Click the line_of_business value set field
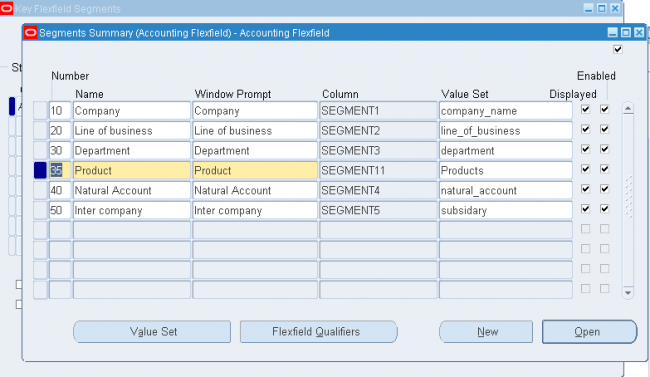650x377 pixels. pyautogui.click(x=506, y=131)
